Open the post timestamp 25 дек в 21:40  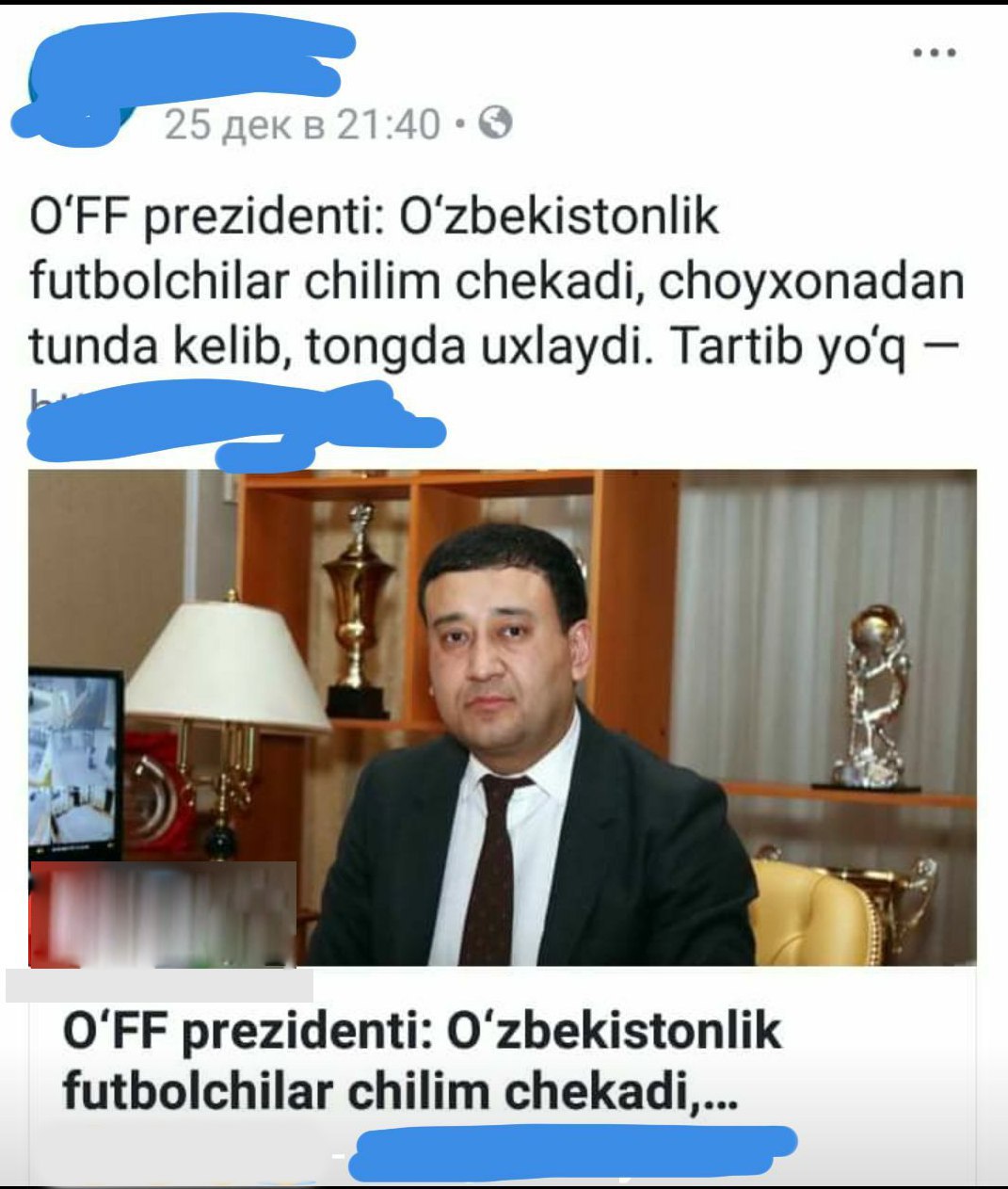[302, 123]
